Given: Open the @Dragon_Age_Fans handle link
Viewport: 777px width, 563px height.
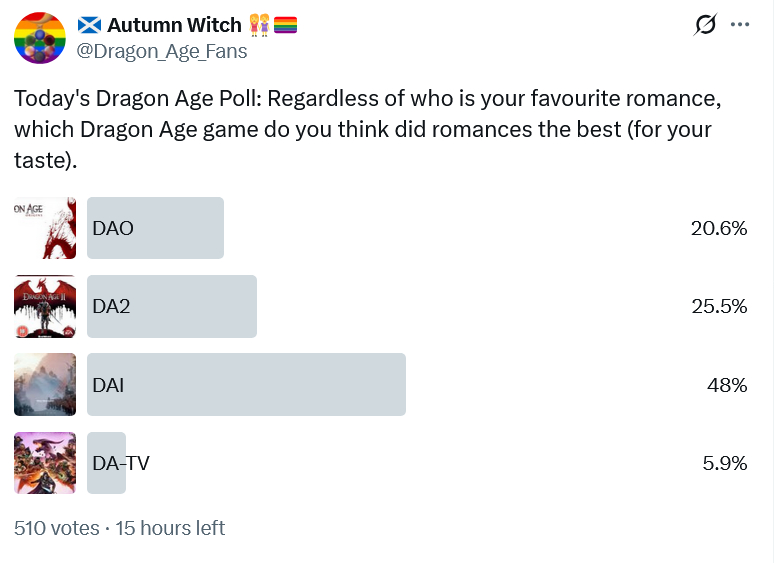Looking at the screenshot, I should tap(162, 52).
